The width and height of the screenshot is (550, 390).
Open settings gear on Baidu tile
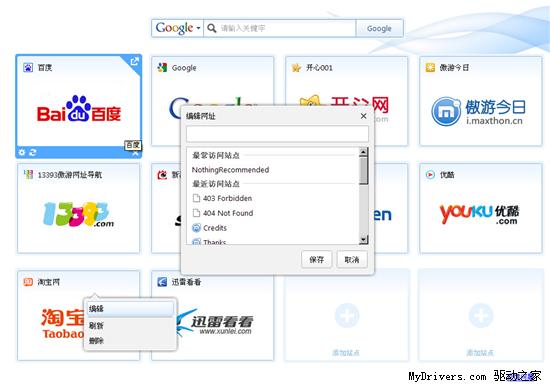[x=22, y=152]
